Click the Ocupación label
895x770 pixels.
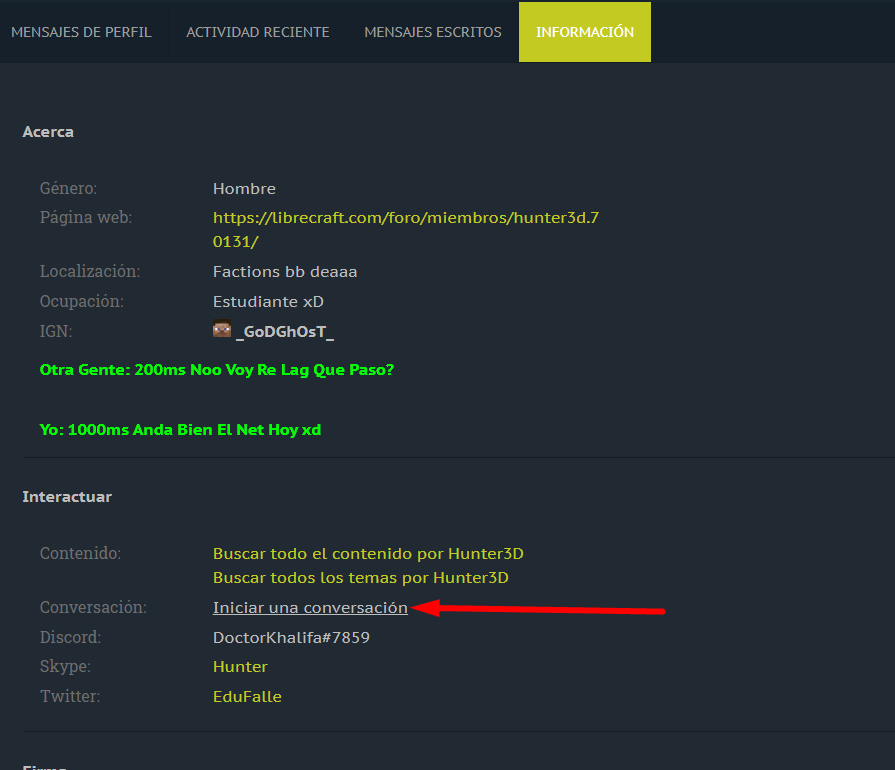pyautogui.click(x=82, y=301)
